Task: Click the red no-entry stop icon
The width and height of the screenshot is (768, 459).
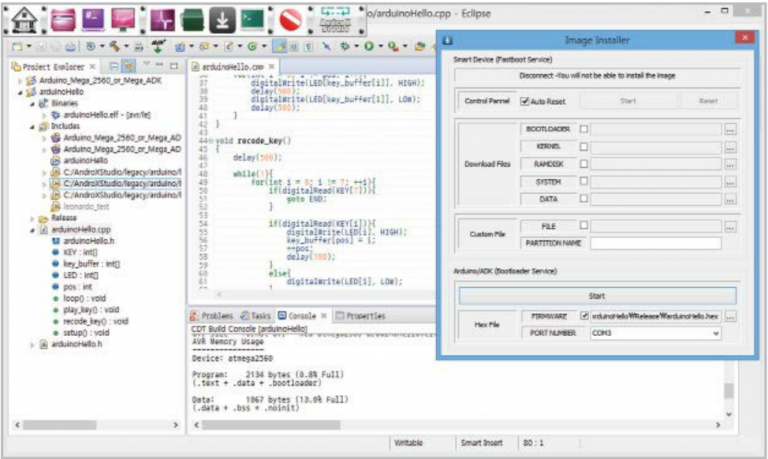Action: click(290, 20)
